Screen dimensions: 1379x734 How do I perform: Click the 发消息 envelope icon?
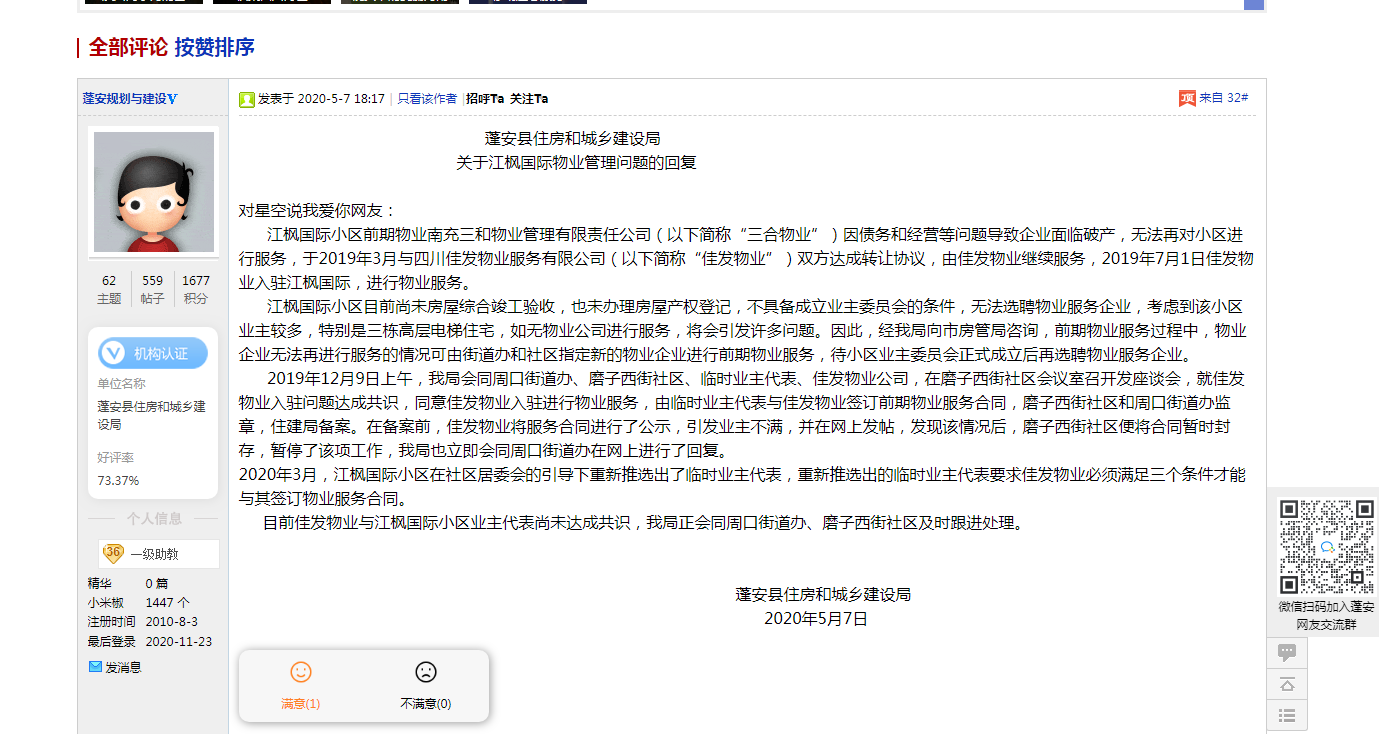pyautogui.click(x=95, y=667)
